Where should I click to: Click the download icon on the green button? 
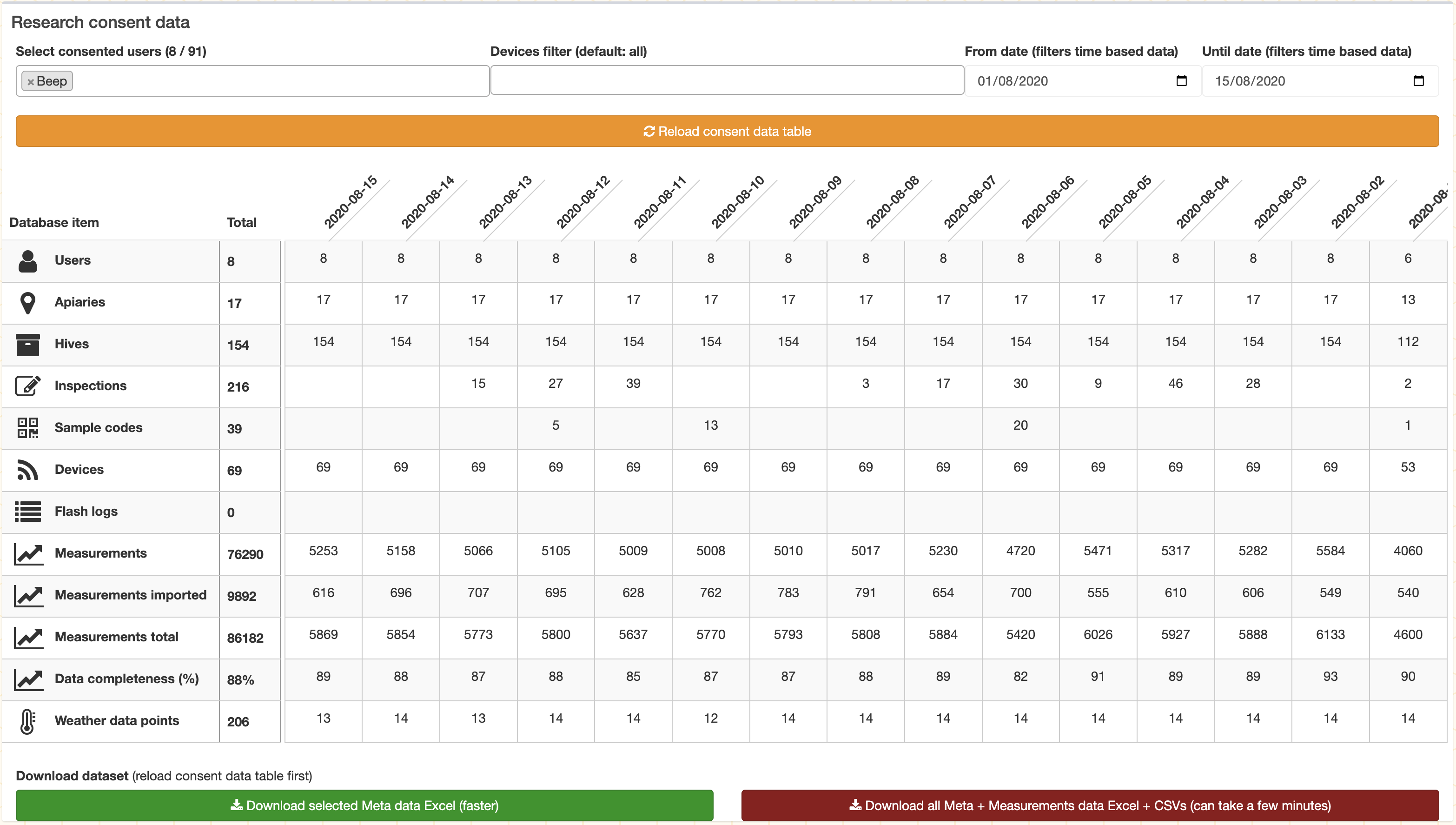point(237,805)
